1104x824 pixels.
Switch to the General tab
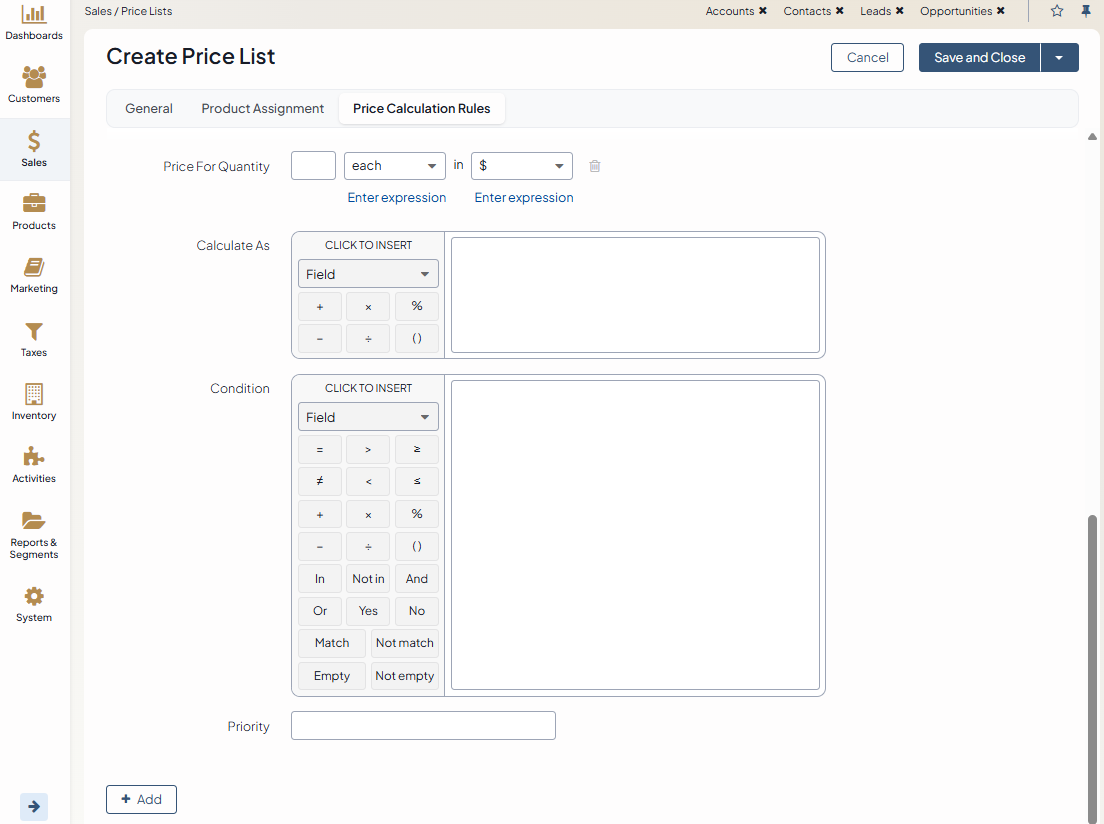[x=149, y=109]
